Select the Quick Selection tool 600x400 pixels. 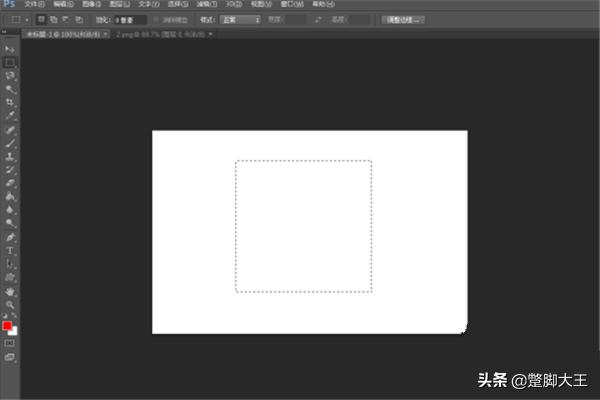10,89
